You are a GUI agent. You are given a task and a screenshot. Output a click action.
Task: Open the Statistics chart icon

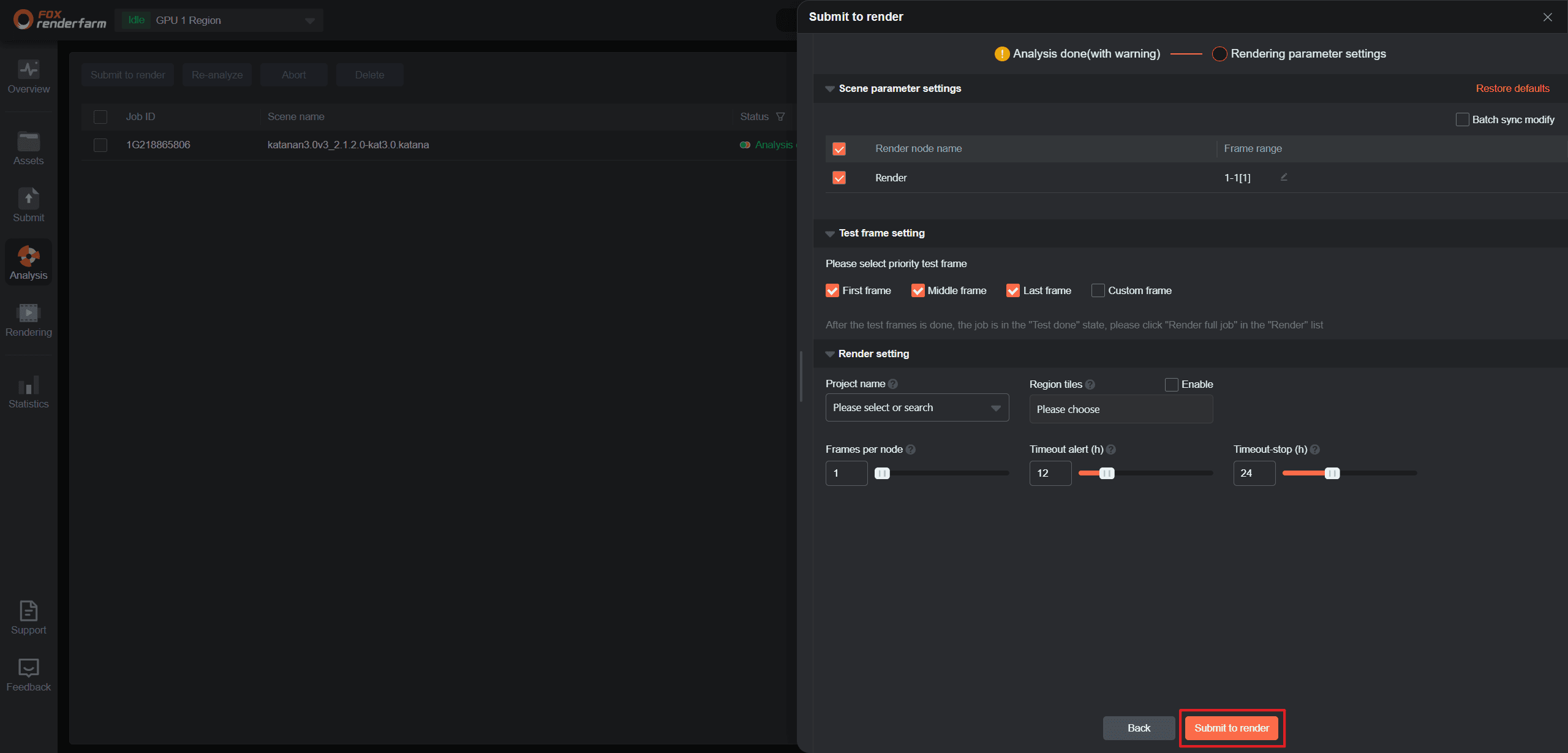(28, 385)
